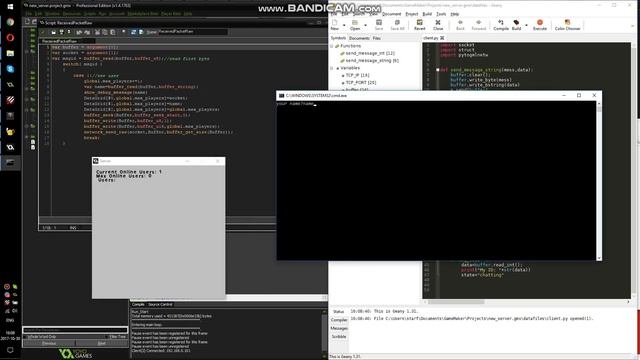Click the Compile icon in Geany toolbar
640x360 pixels.
(x=501, y=24)
